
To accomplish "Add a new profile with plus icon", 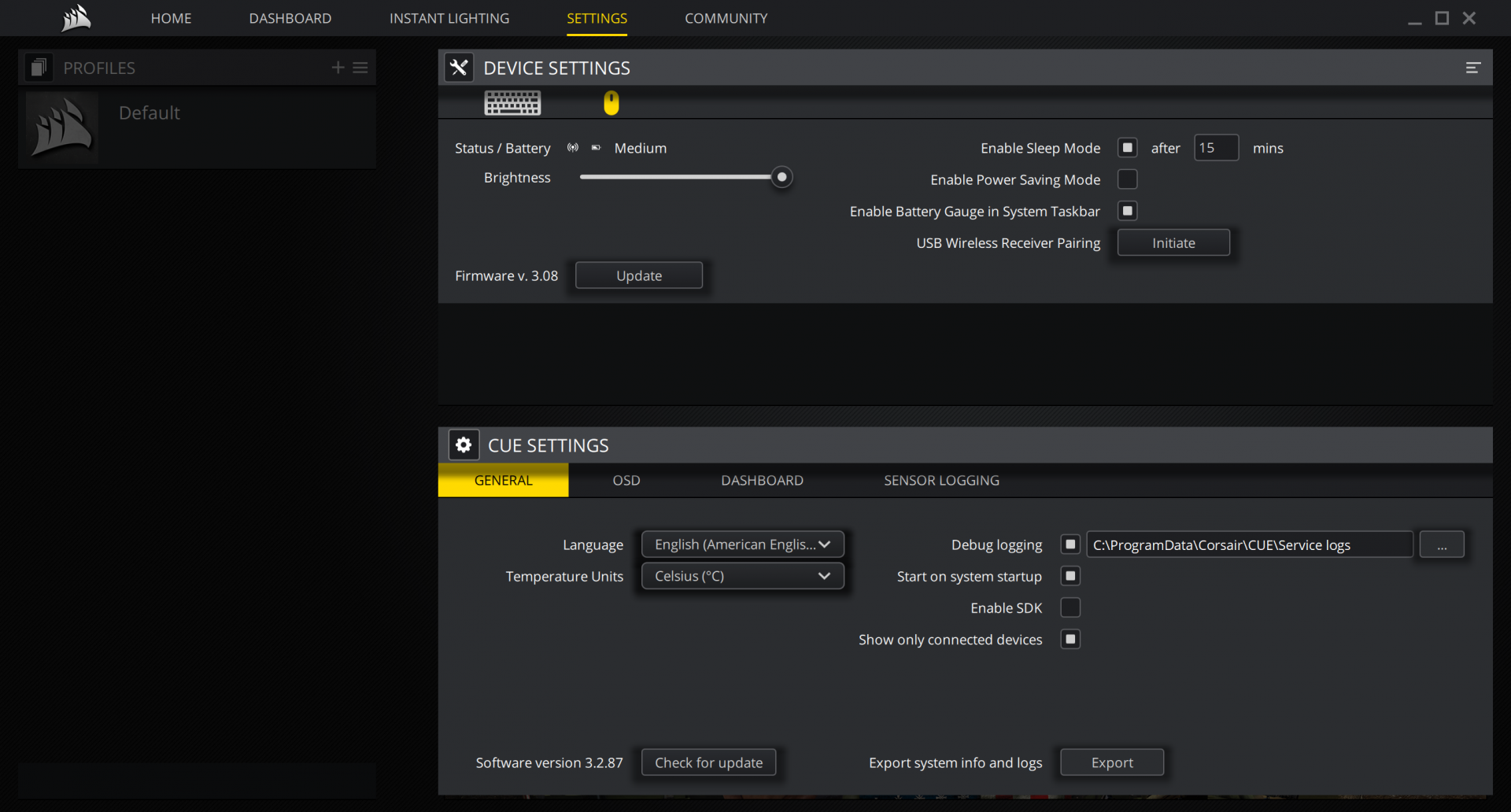I will [x=338, y=68].
